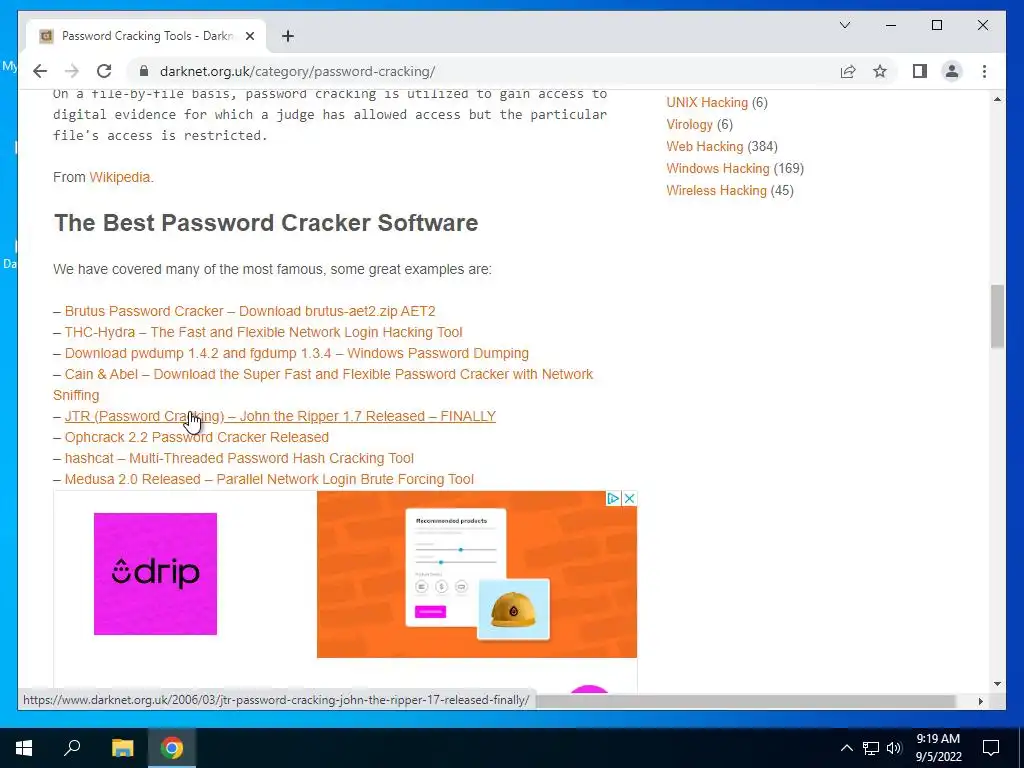Image resolution: width=1024 pixels, height=768 pixels.
Task: Go back to the previous page
Action: [x=40, y=71]
